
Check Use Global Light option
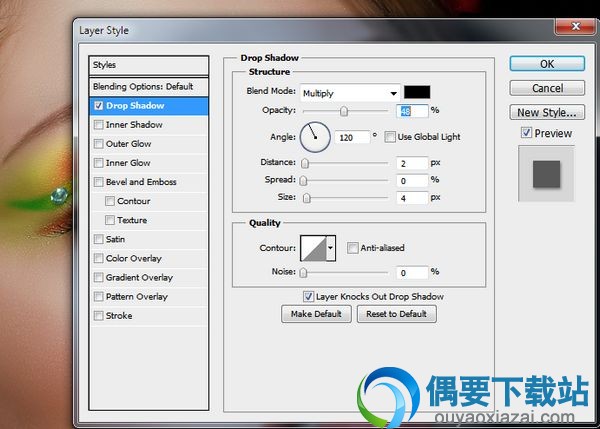[390, 137]
